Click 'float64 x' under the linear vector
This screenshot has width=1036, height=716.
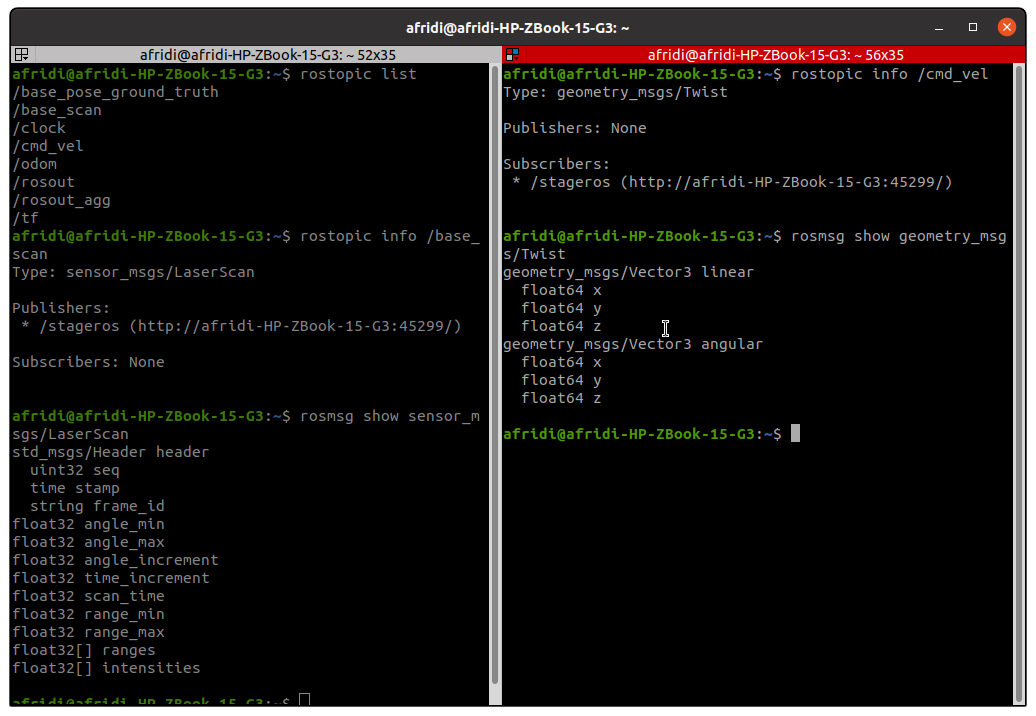click(561, 290)
